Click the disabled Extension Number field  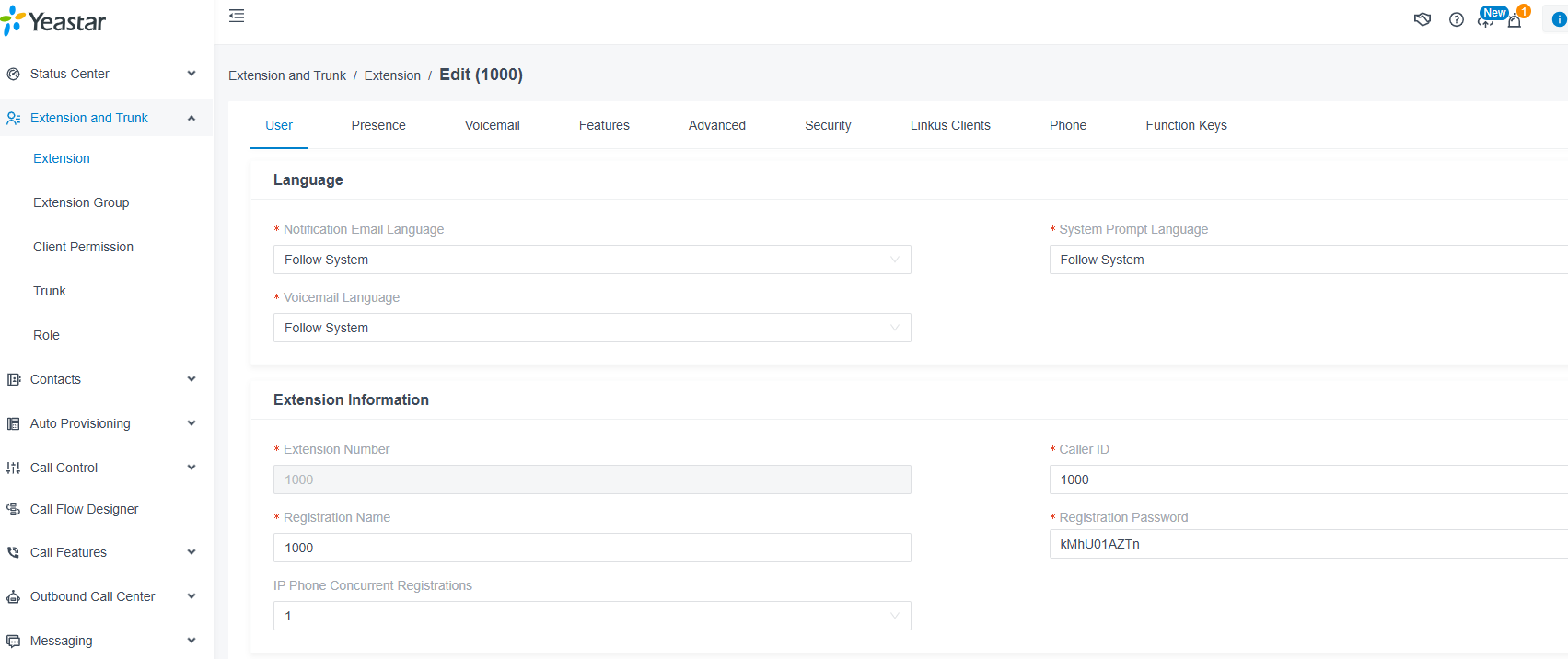592,480
